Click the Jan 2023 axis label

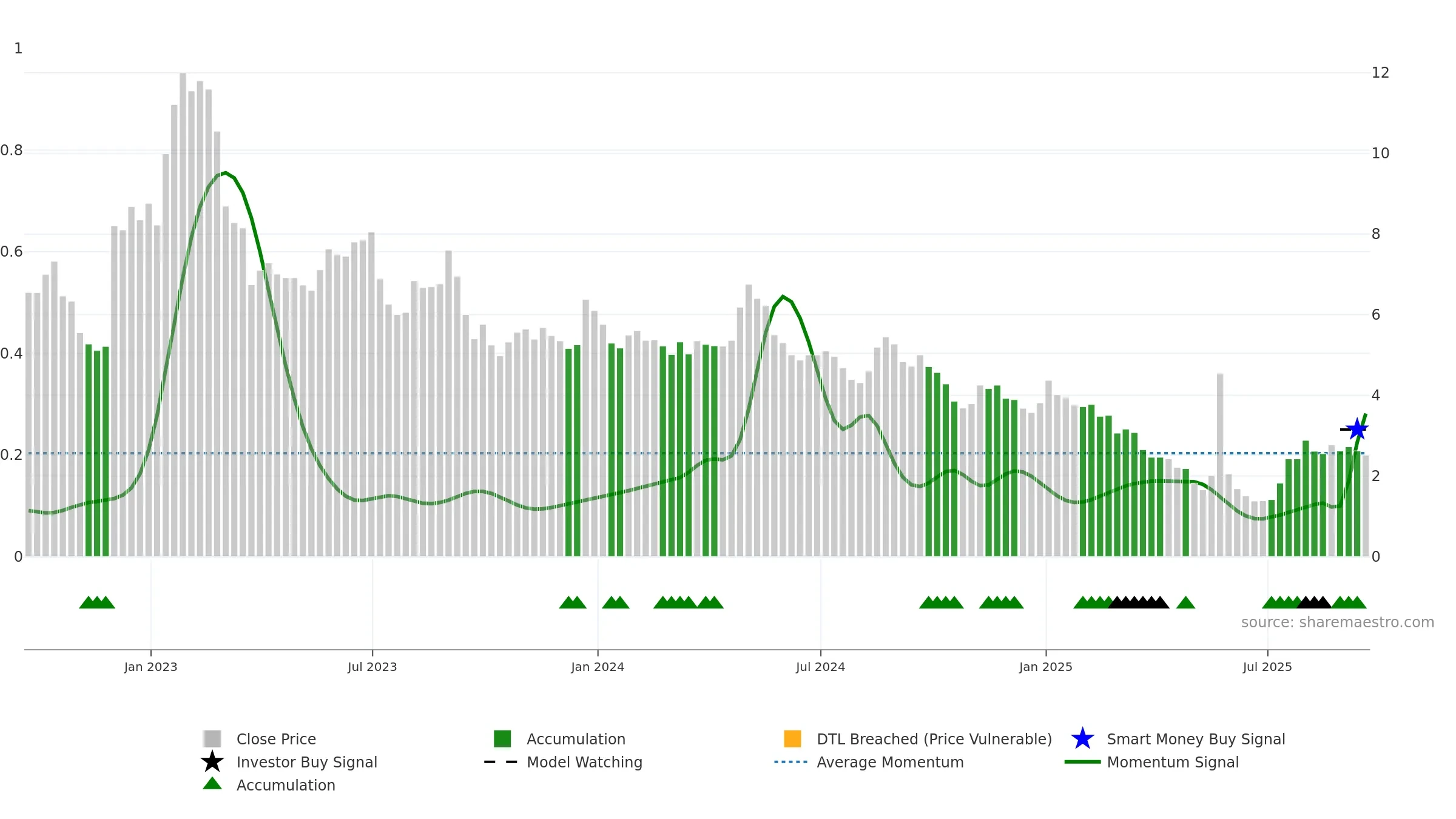(x=150, y=667)
